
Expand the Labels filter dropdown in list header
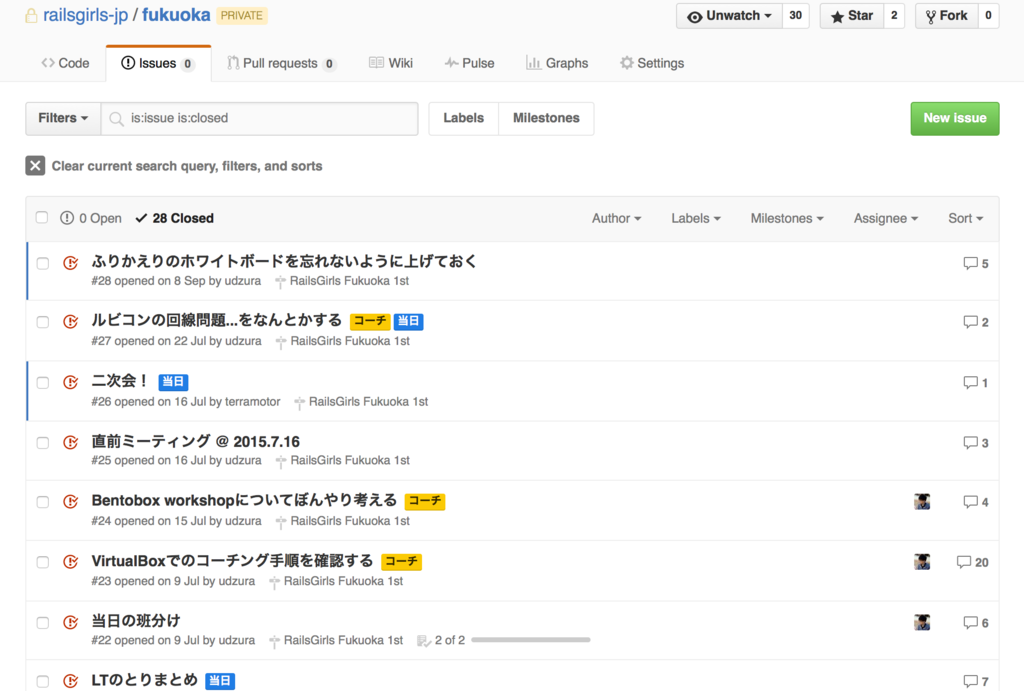(x=696, y=218)
